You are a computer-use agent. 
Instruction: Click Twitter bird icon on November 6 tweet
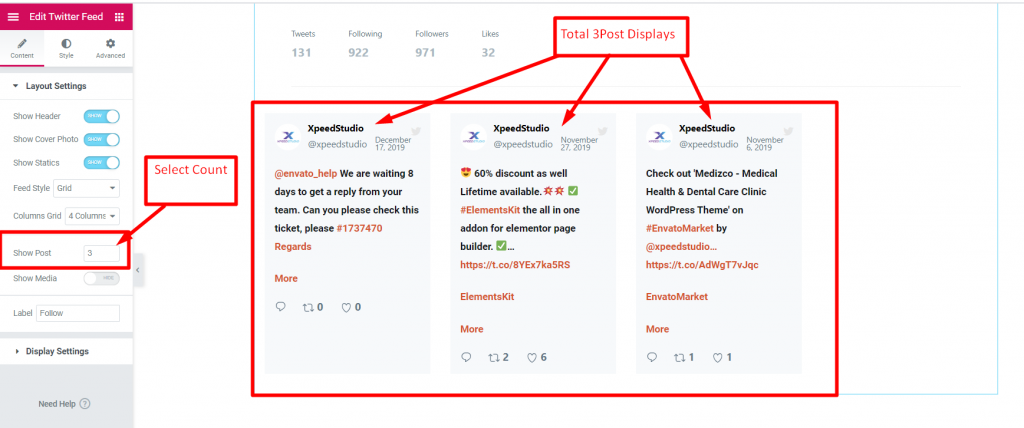click(788, 131)
